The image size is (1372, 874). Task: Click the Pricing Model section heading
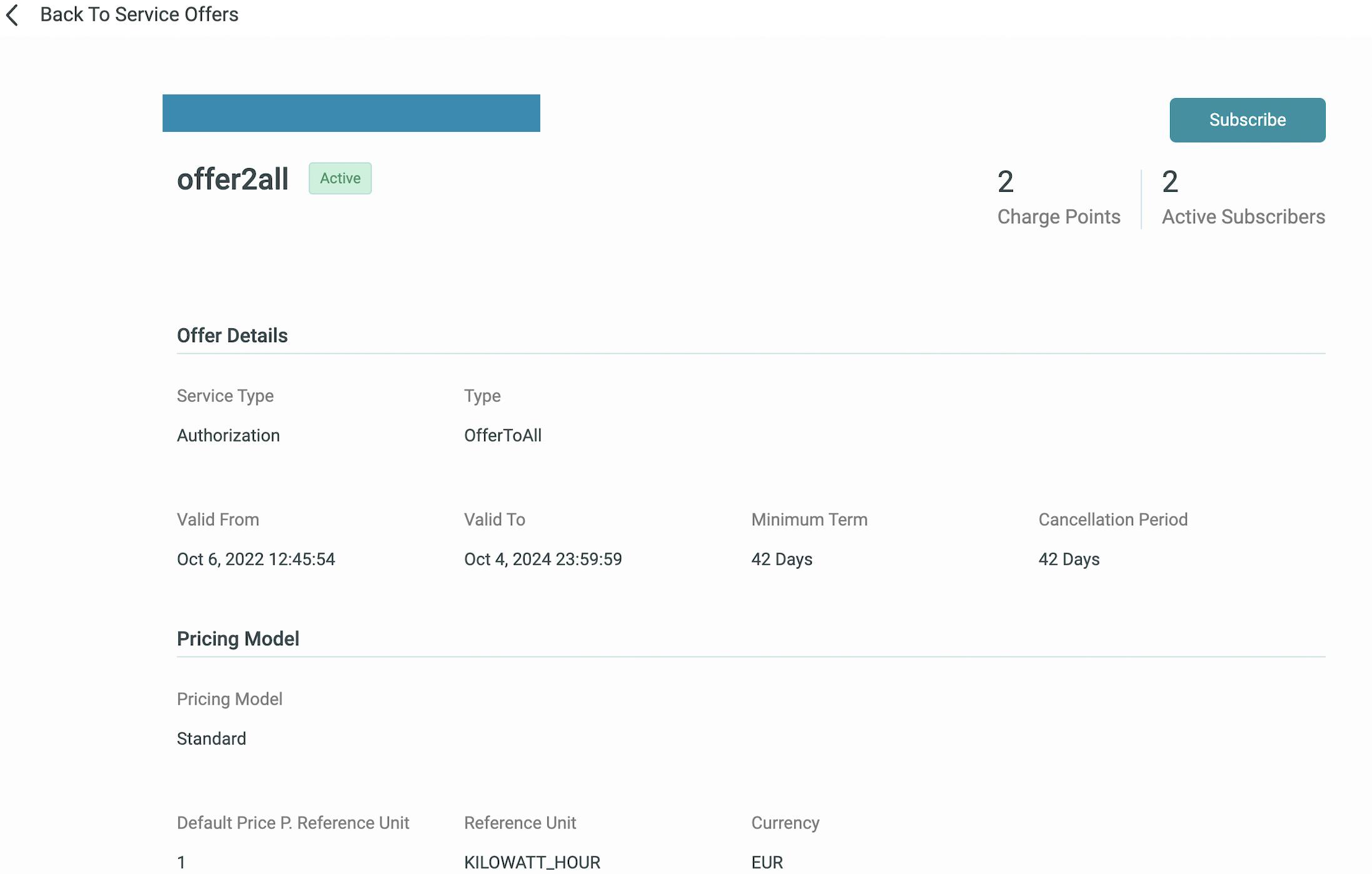tap(238, 639)
